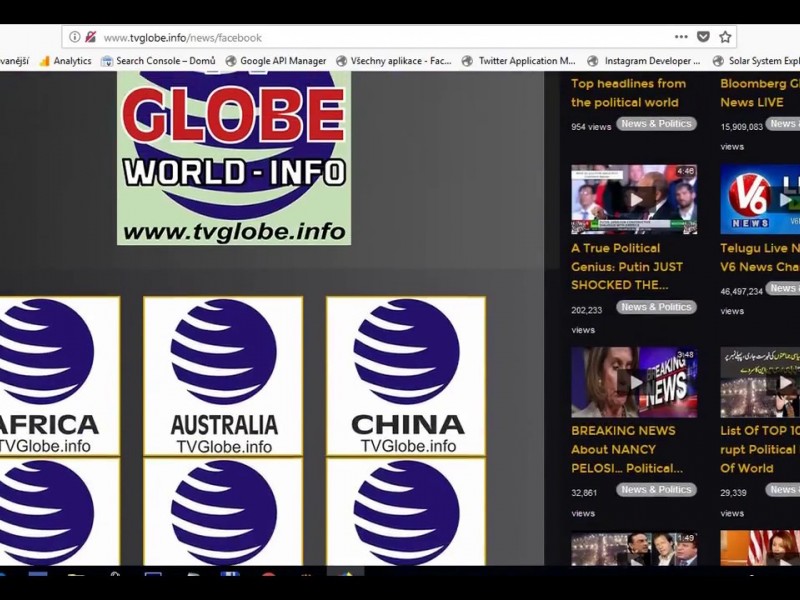The height and width of the screenshot is (600, 800).
Task: Click the site information icon in address bar
Action: point(74,37)
